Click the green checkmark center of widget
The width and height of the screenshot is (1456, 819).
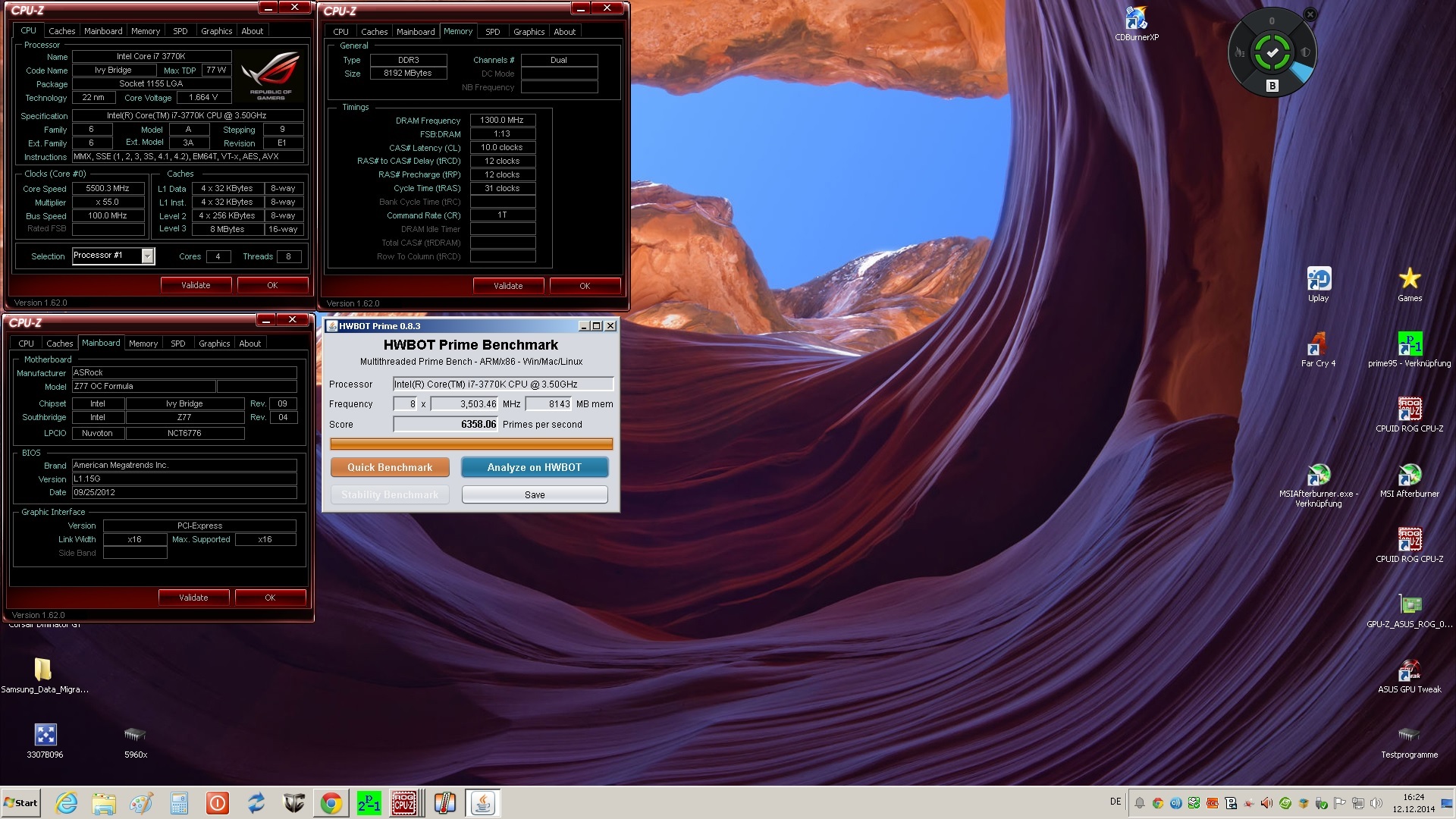[1272, 52]
